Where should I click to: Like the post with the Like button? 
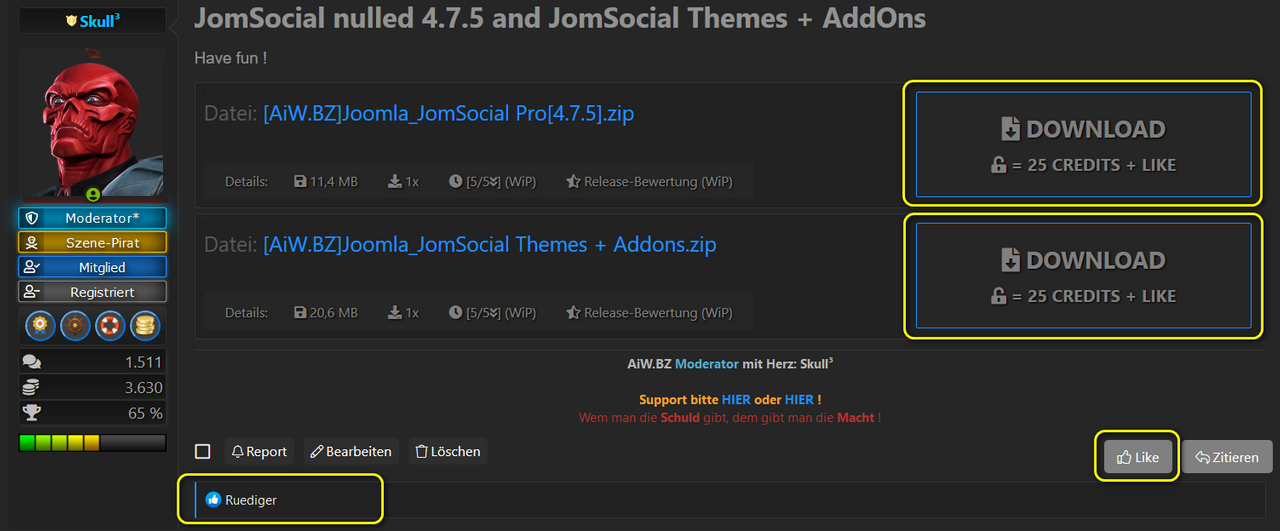click(1138, 457)
